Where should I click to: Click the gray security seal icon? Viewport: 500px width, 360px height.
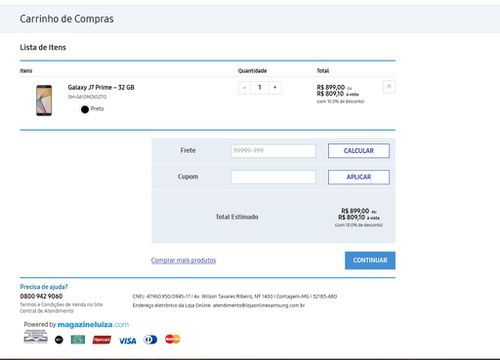tap(36, 336)
